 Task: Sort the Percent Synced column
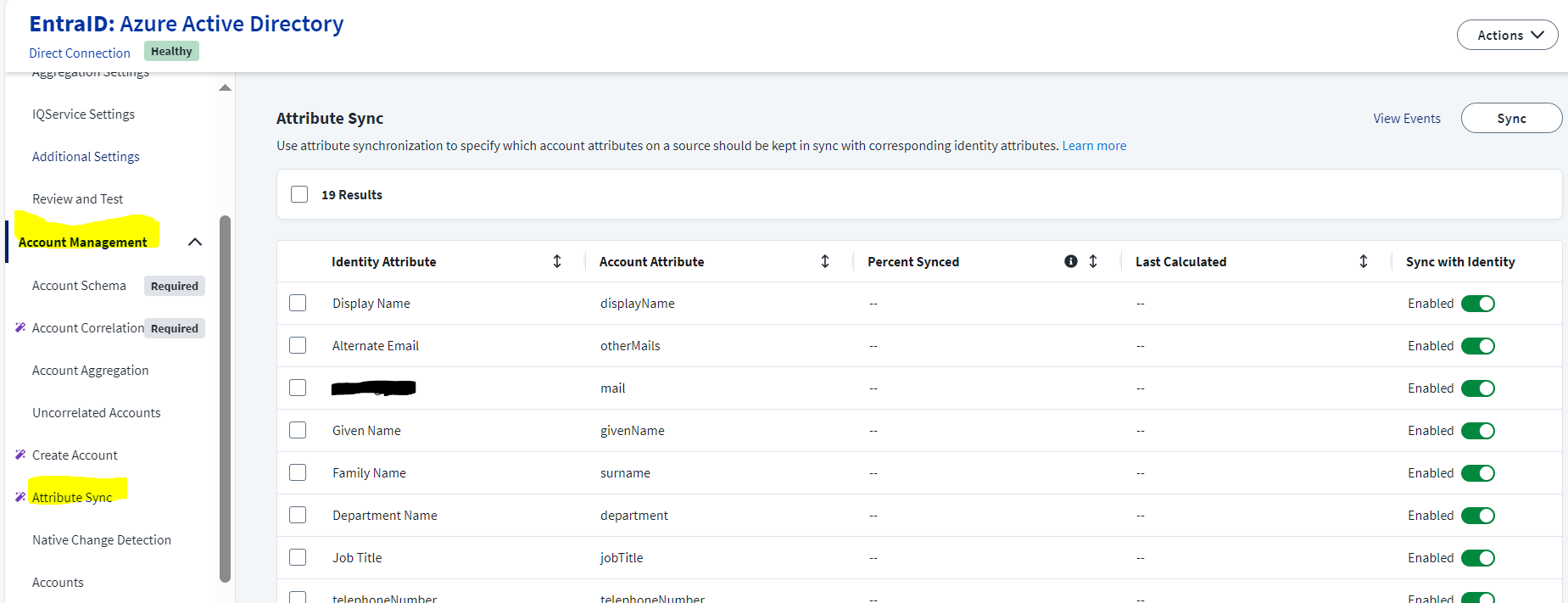coord(1093,261)
